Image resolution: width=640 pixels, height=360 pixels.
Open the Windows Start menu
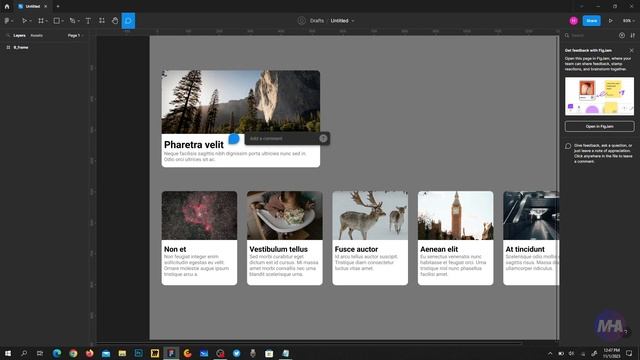pyautogui.click(x=8, y=353)
